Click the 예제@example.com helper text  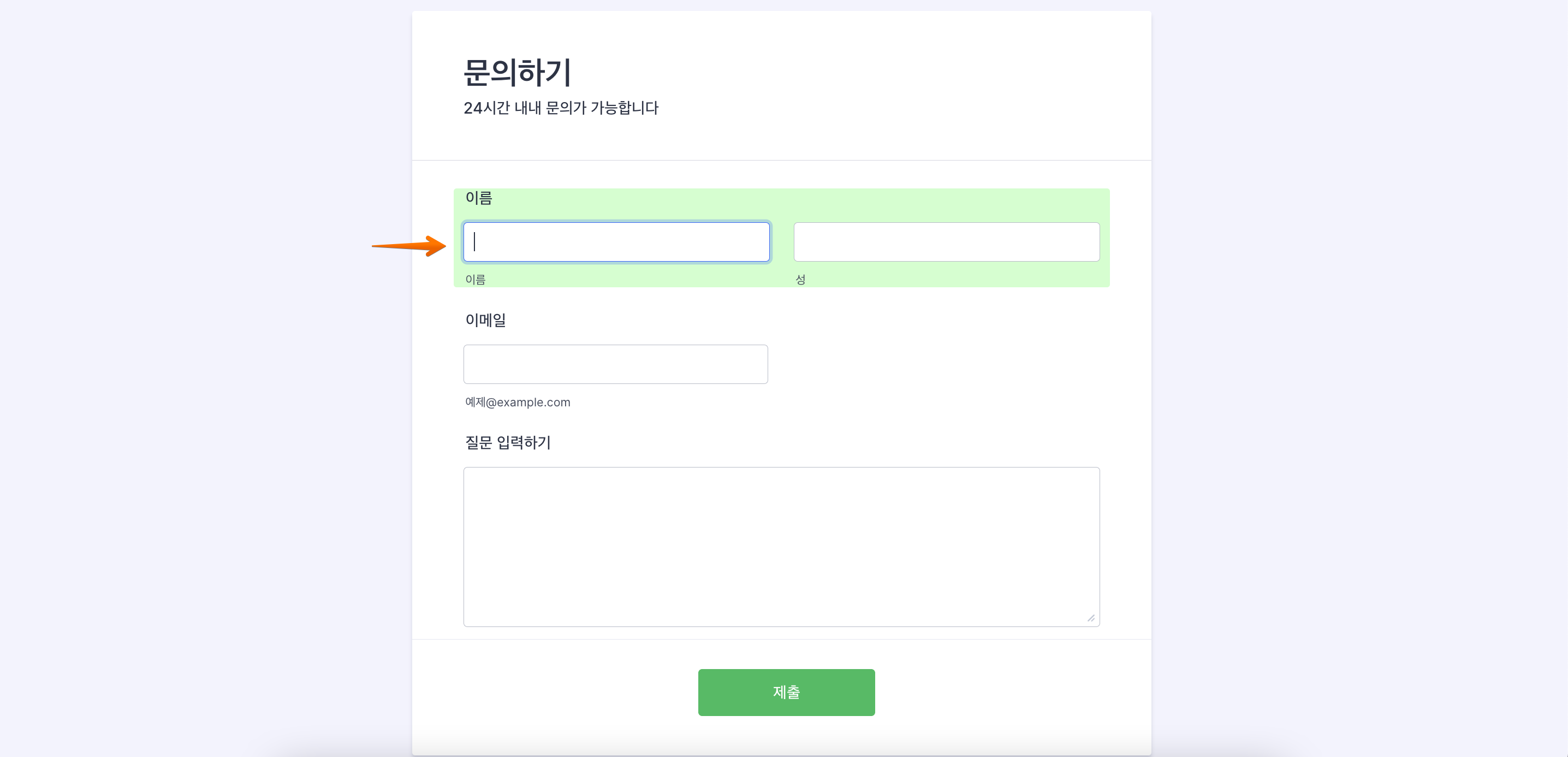click(517, 402)
